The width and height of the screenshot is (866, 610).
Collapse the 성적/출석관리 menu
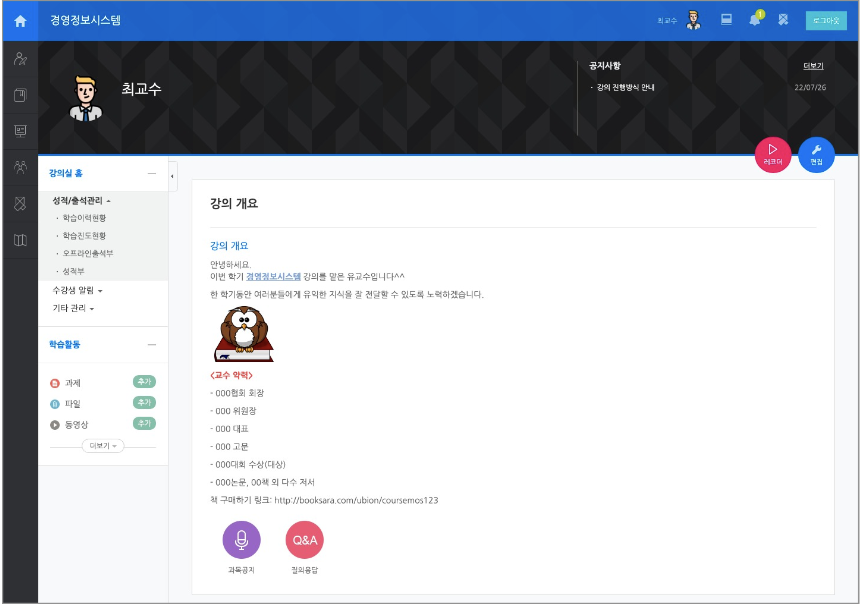click(x=81, y=201)
